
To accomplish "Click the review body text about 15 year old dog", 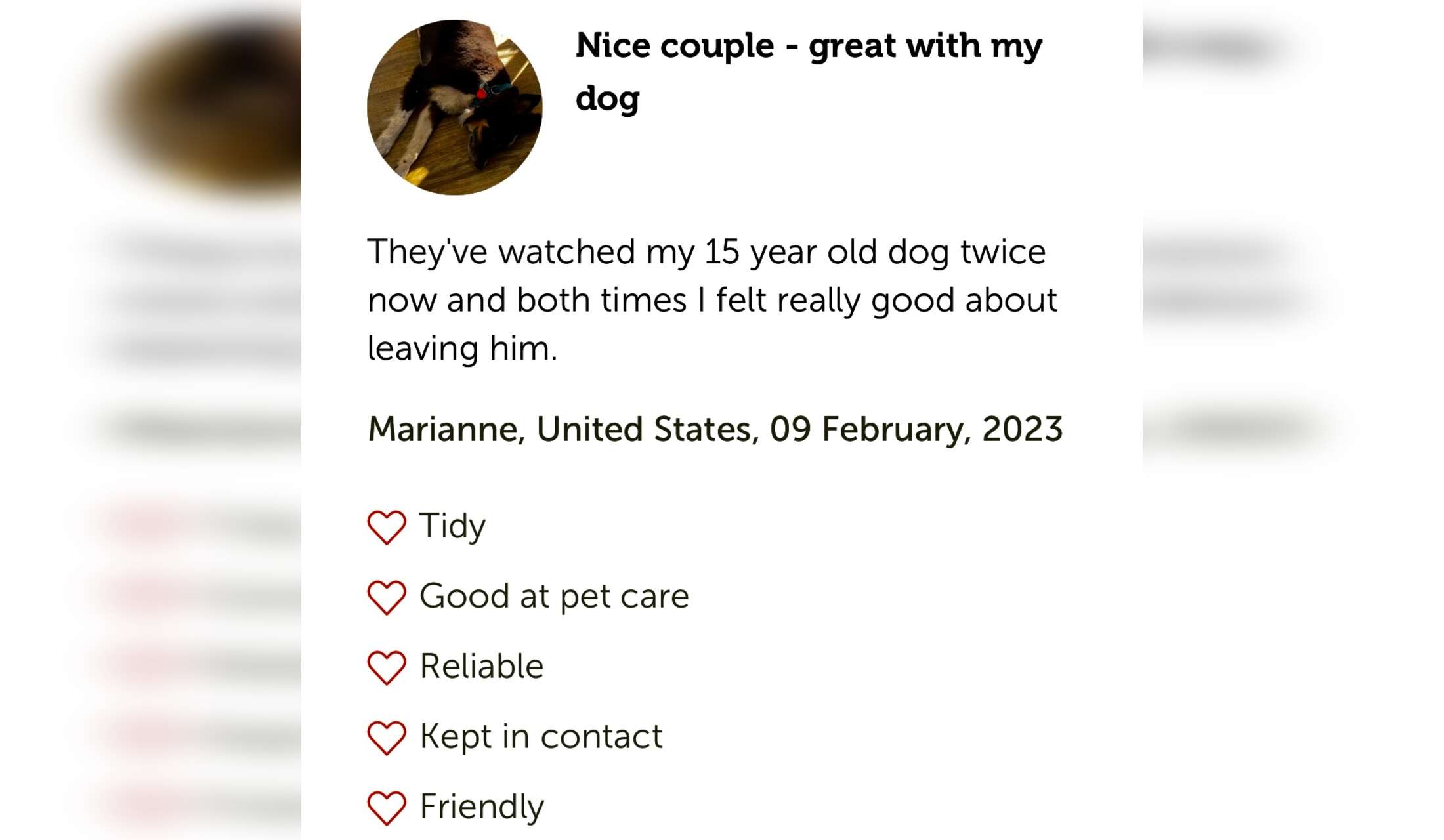I will click(713, 300).
